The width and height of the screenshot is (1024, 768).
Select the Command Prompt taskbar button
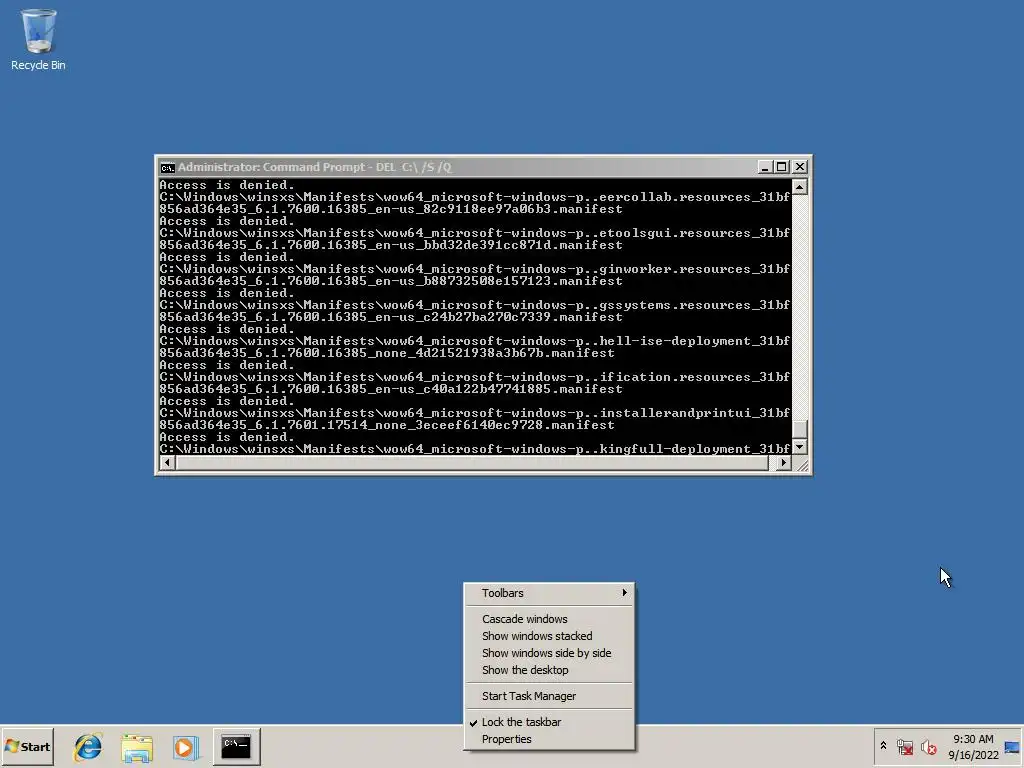(236, 746)
